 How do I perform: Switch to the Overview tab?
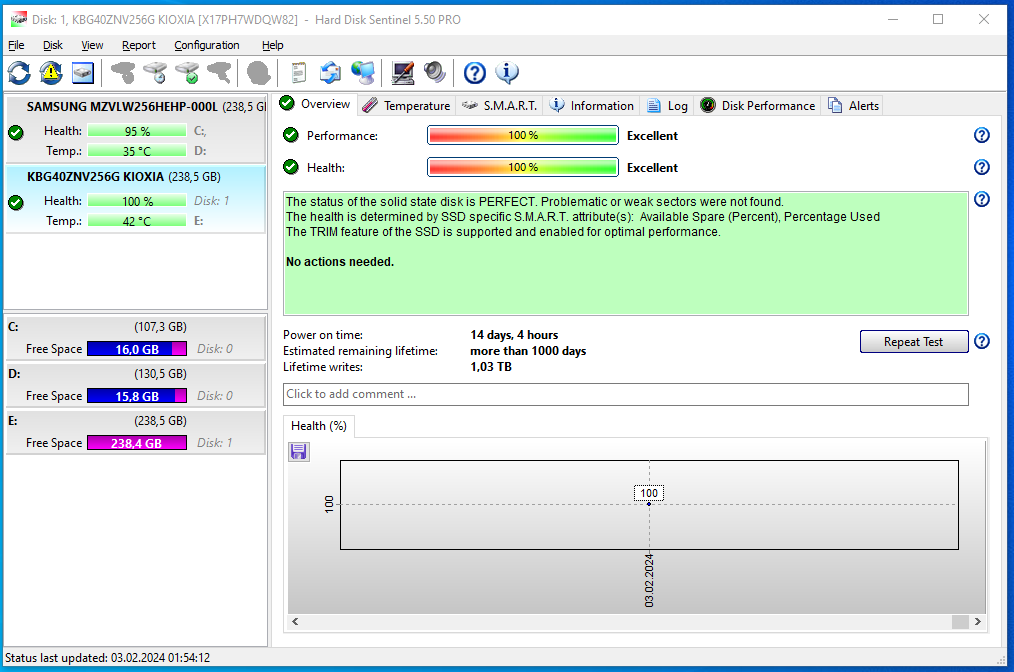coord(315,104)
